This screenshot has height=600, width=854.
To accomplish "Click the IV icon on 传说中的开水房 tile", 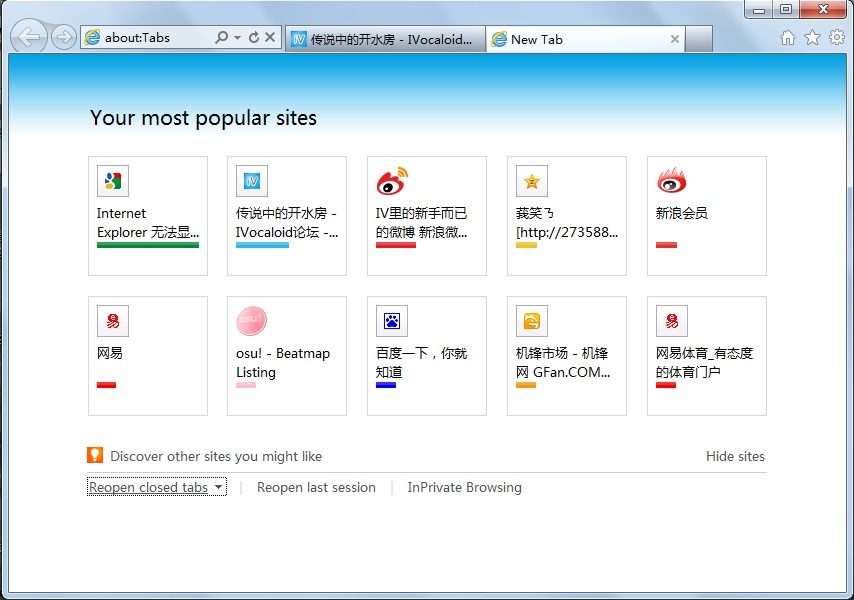I will click(252, 181).
